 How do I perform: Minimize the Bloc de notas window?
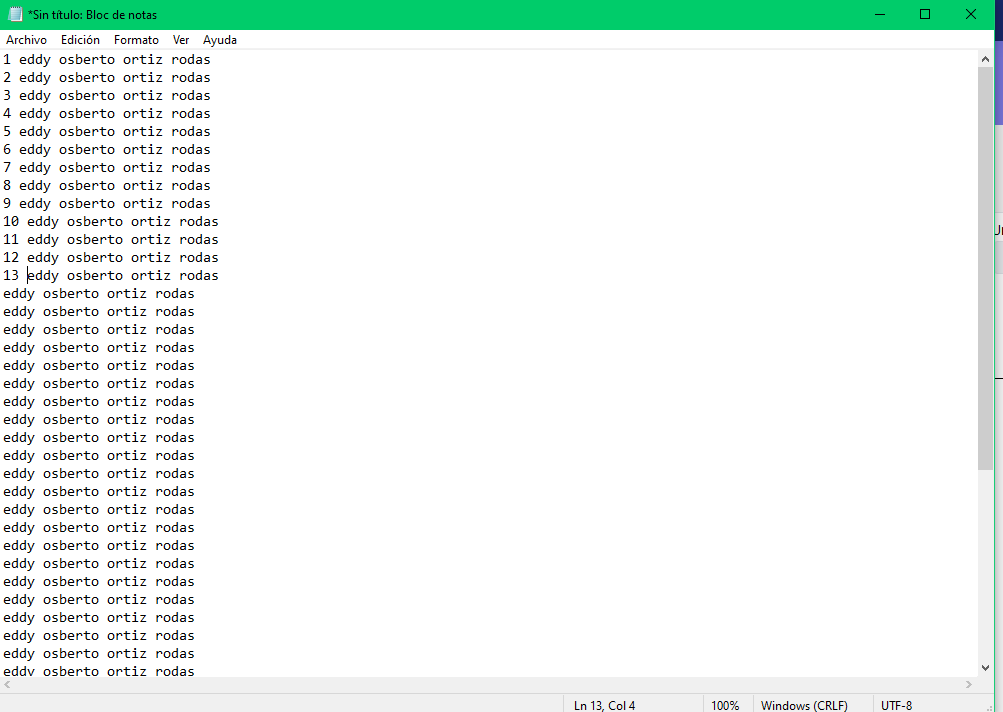pos(880,14)
